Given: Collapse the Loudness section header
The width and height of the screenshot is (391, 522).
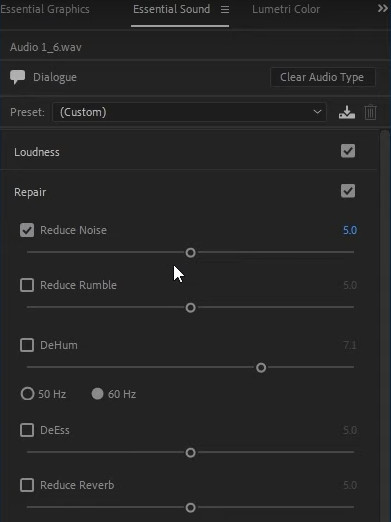Looking at the screenshot, I should click(37, 152).
